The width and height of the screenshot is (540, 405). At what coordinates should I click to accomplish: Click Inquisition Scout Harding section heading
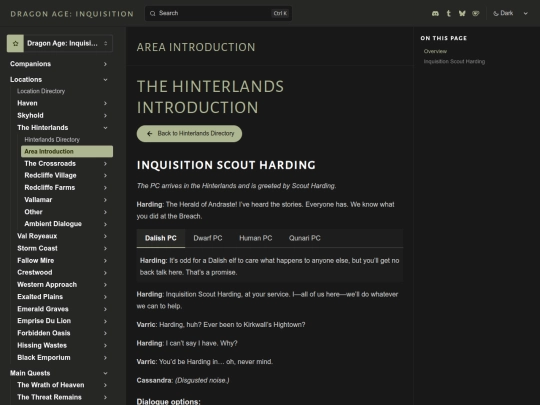coord(226,165)
